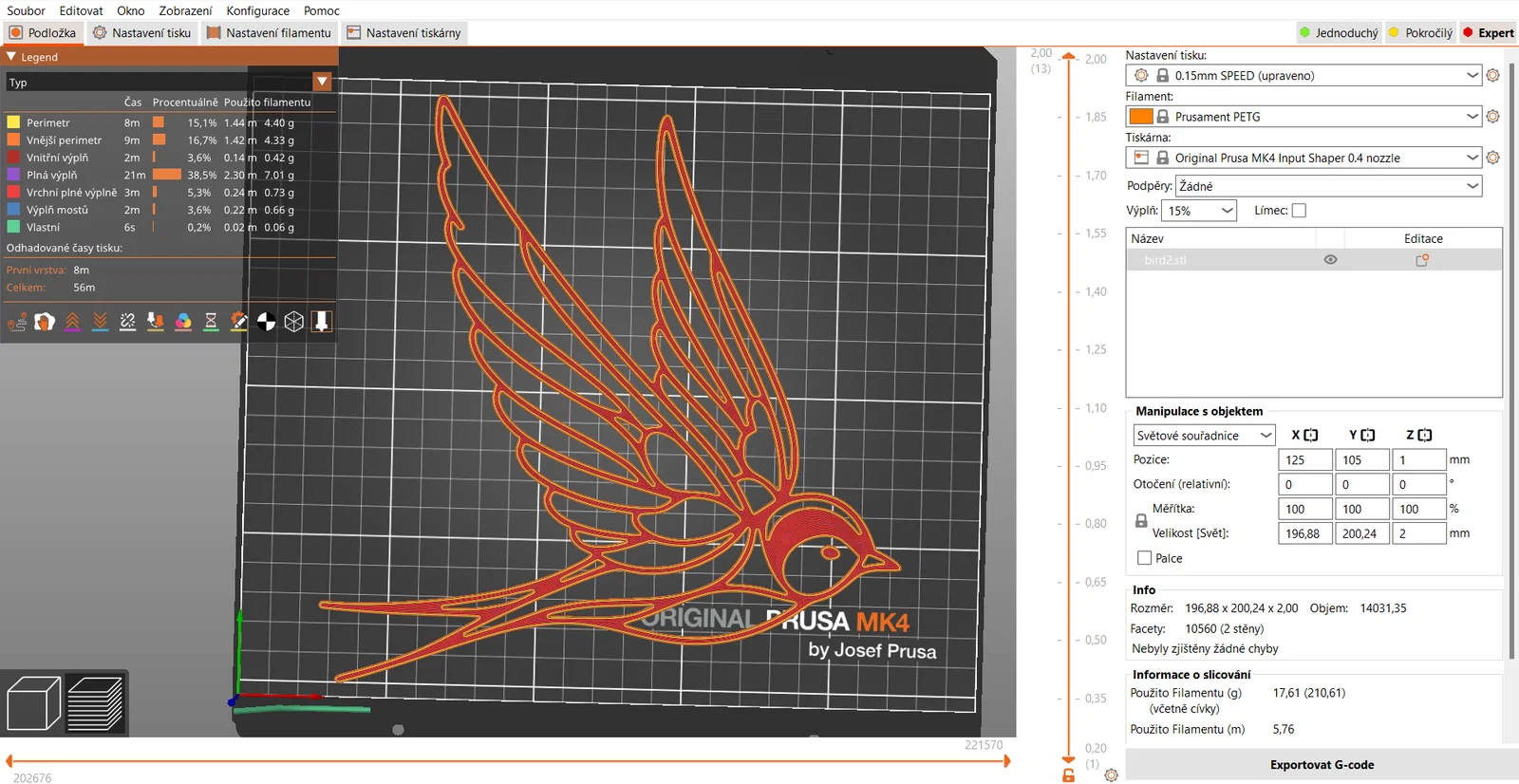This screenshot has width=1519, height=784.
Task: Open Pomoc menu
Action: pos(322,10)
